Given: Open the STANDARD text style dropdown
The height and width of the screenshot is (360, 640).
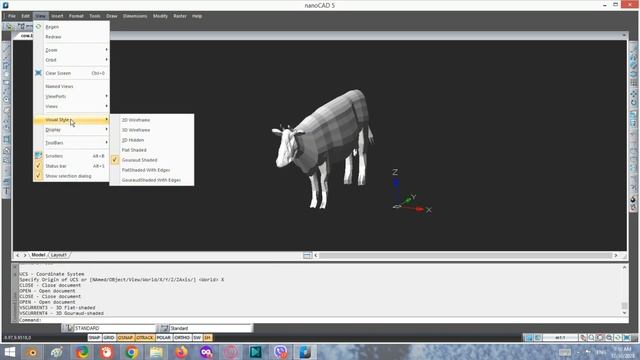Looking at the screenshot, I should (x=114, y=328).
